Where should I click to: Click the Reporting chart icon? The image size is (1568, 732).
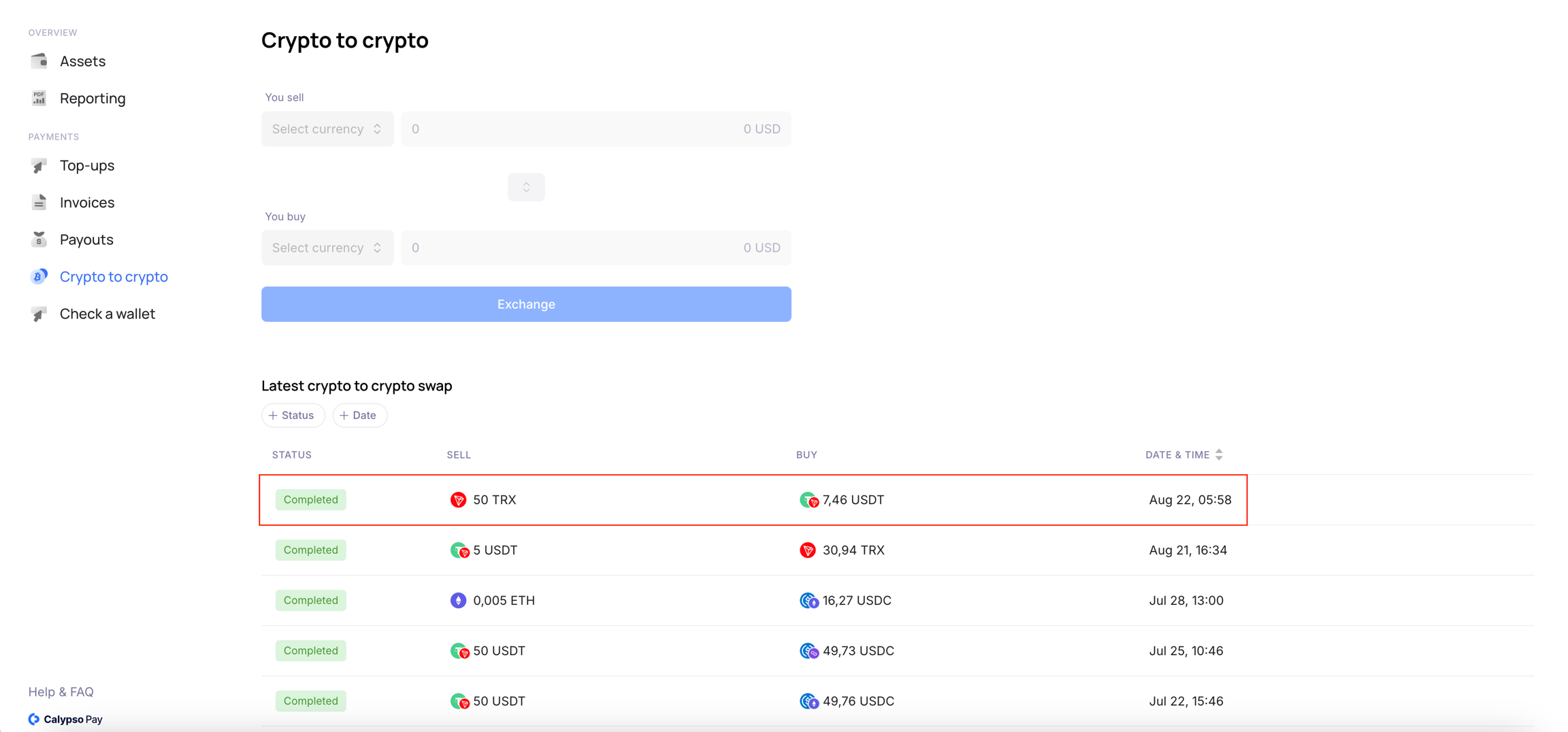(x=39, y=98)
